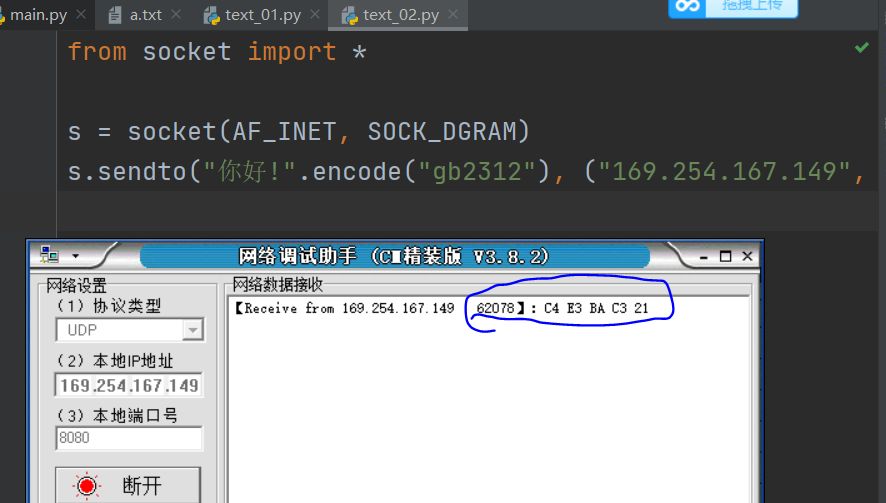Click the 网络调试助手 window title bar

[x=394, y=256]
